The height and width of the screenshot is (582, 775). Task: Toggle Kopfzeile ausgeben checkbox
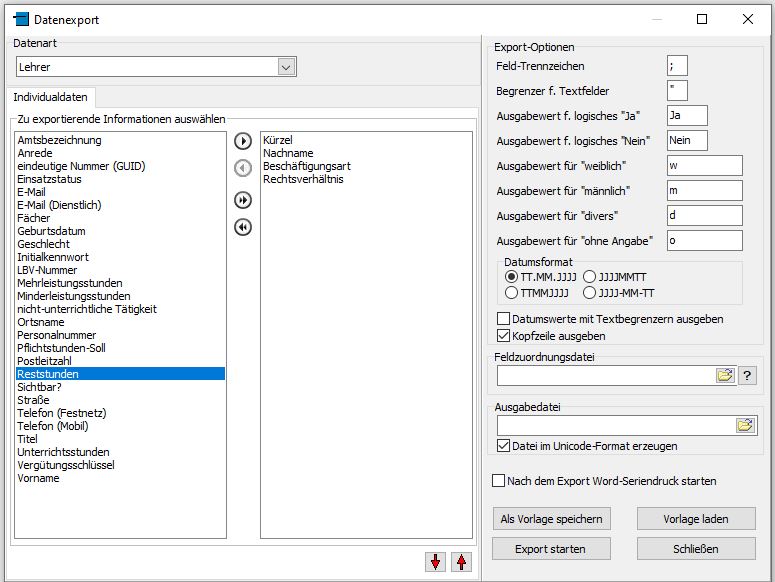(x=503, y=335)
